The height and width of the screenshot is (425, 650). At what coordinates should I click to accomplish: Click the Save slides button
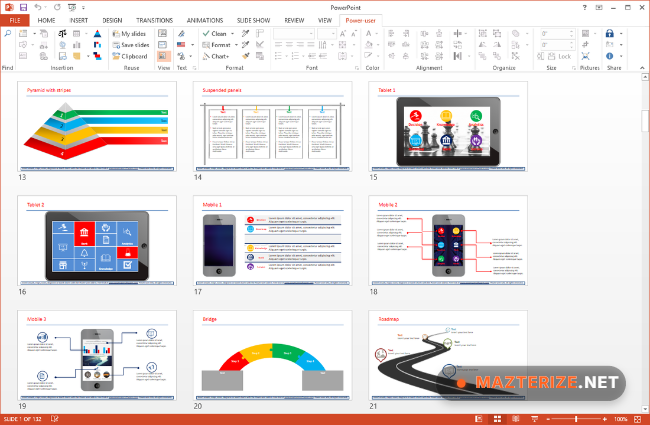pos(131,45)
